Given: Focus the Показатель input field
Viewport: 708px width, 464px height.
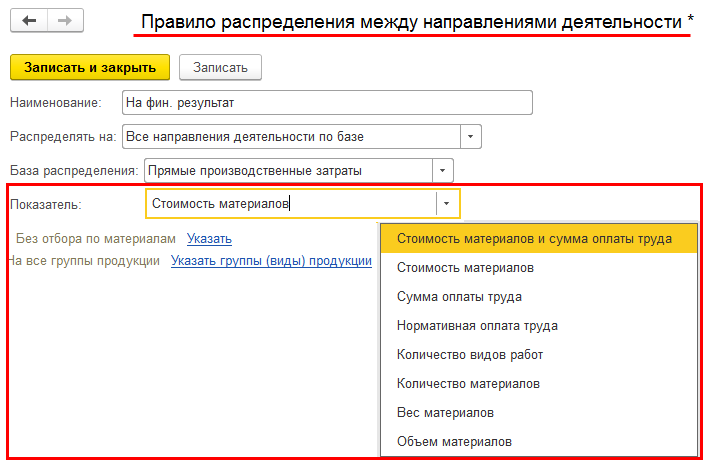Looking at the screenshot, I should (x=291, y=204).
